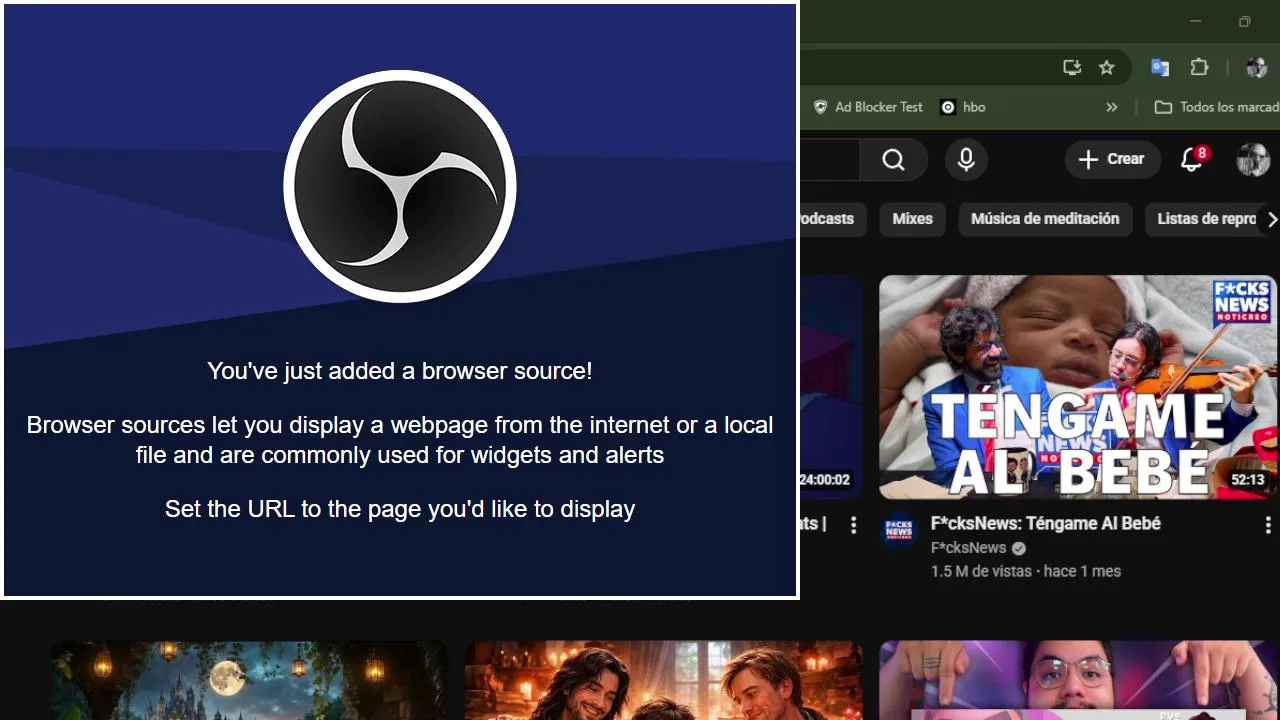Open the hbo bookmark
1280x720 pixels.
(x=963, y=107)
